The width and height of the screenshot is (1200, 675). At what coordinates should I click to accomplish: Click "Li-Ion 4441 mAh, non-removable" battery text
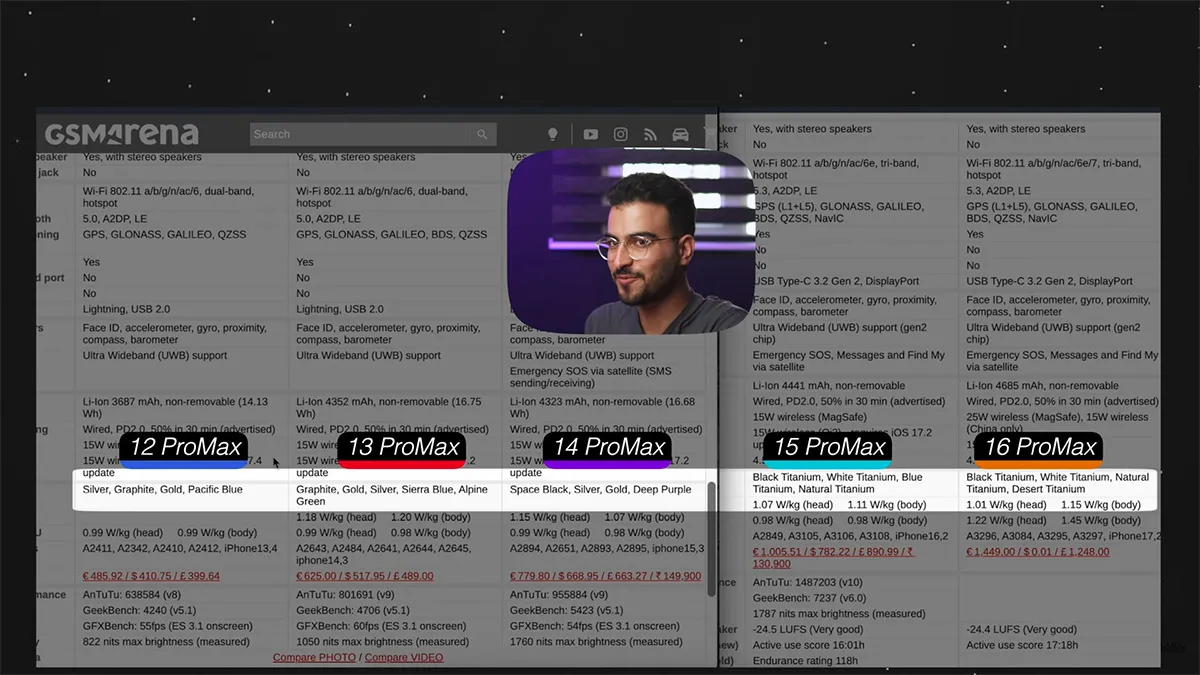click(829, 386)
